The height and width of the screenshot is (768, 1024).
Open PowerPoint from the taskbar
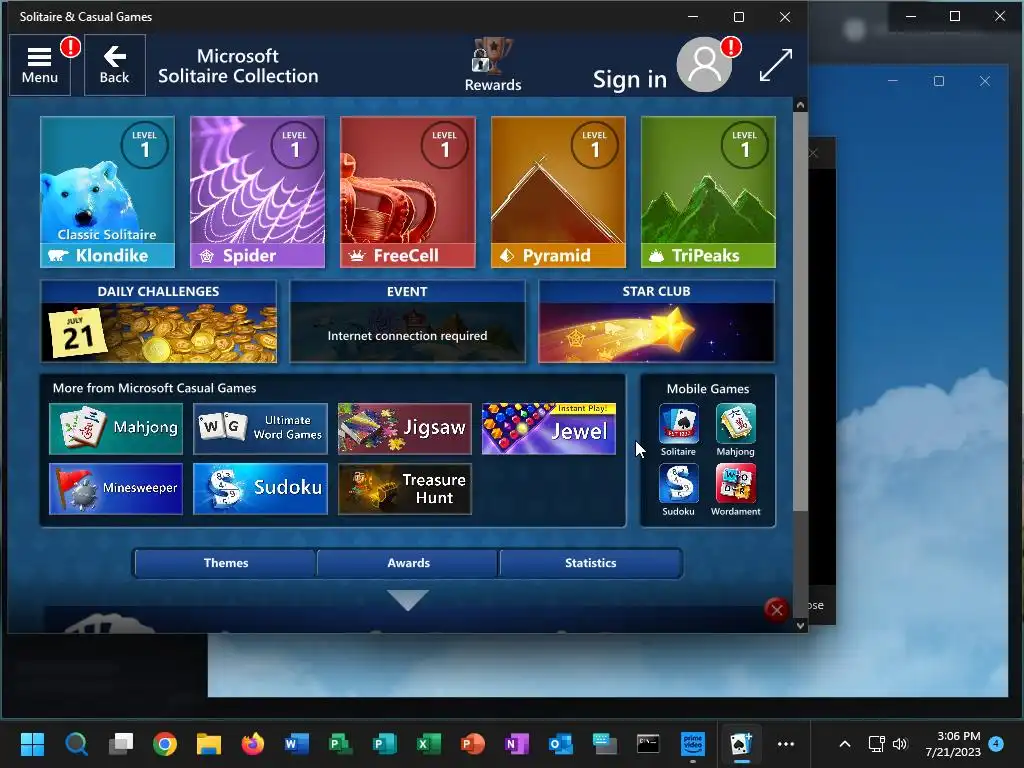pyautogui.click(x=473, y=744)
